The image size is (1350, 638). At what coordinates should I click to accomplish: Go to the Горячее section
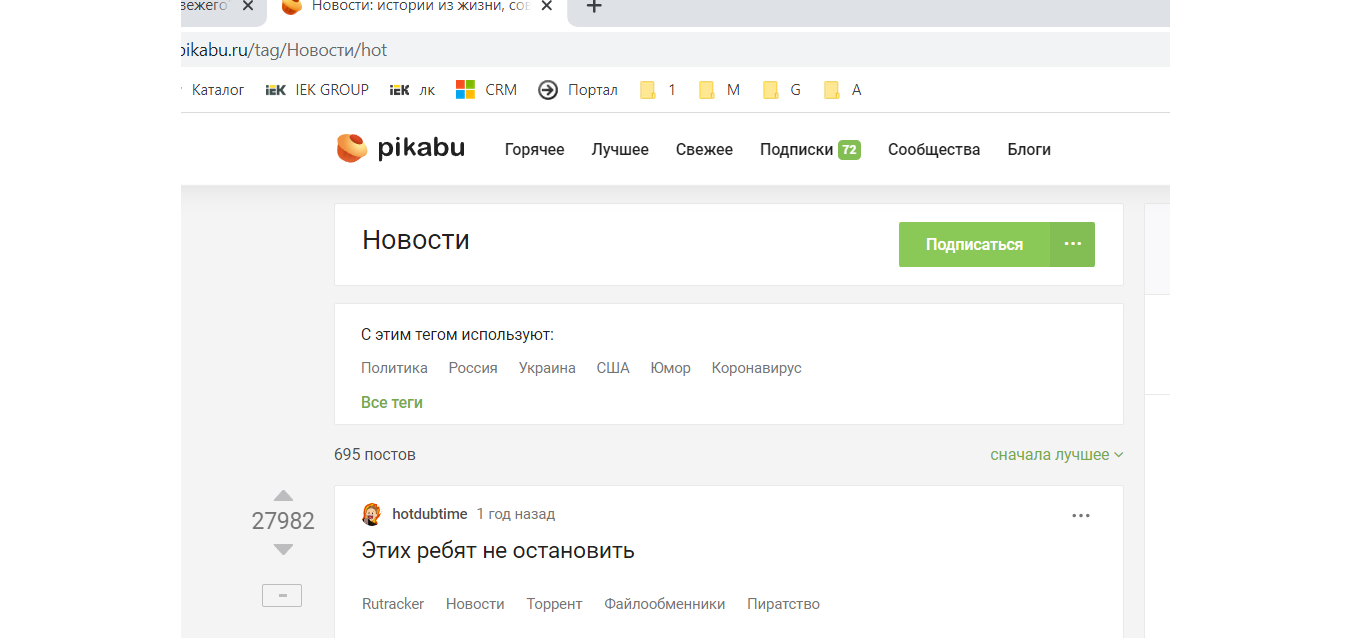[534, 149]
